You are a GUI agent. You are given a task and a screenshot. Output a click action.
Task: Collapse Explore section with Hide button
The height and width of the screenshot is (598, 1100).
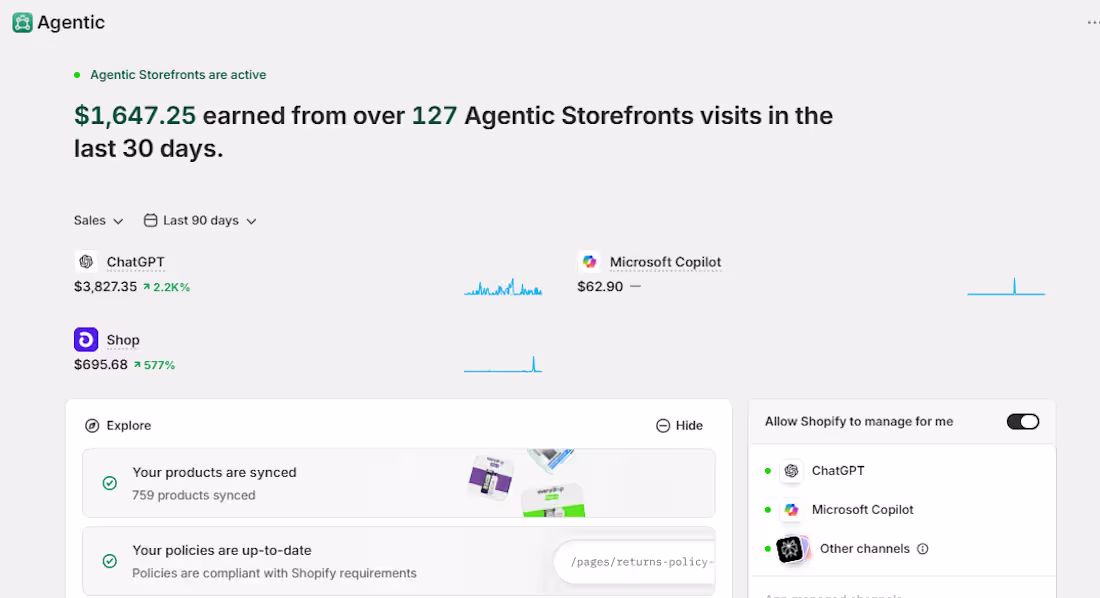(x=679, y=425)
